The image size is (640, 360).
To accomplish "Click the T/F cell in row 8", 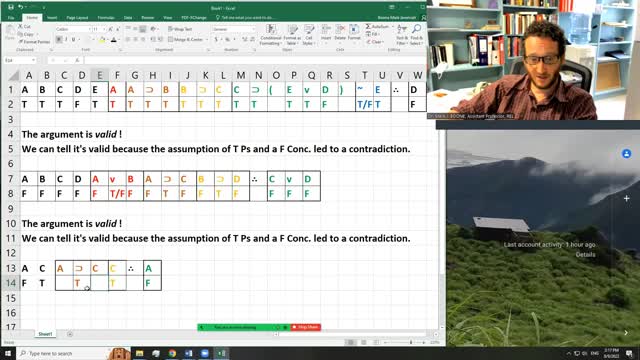I will click(x=117, y=193).
